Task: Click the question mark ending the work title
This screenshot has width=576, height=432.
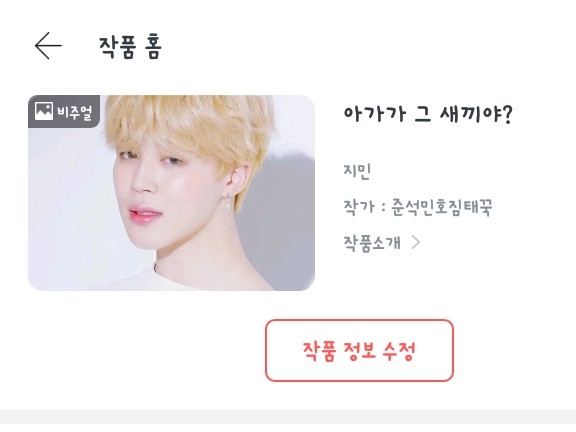Action: (507, 114)
